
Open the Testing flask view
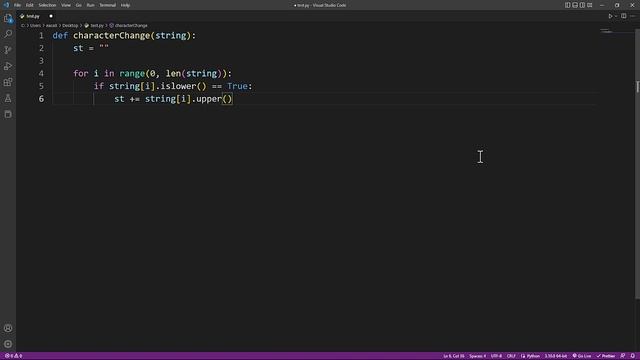click(x=8, y=98)
